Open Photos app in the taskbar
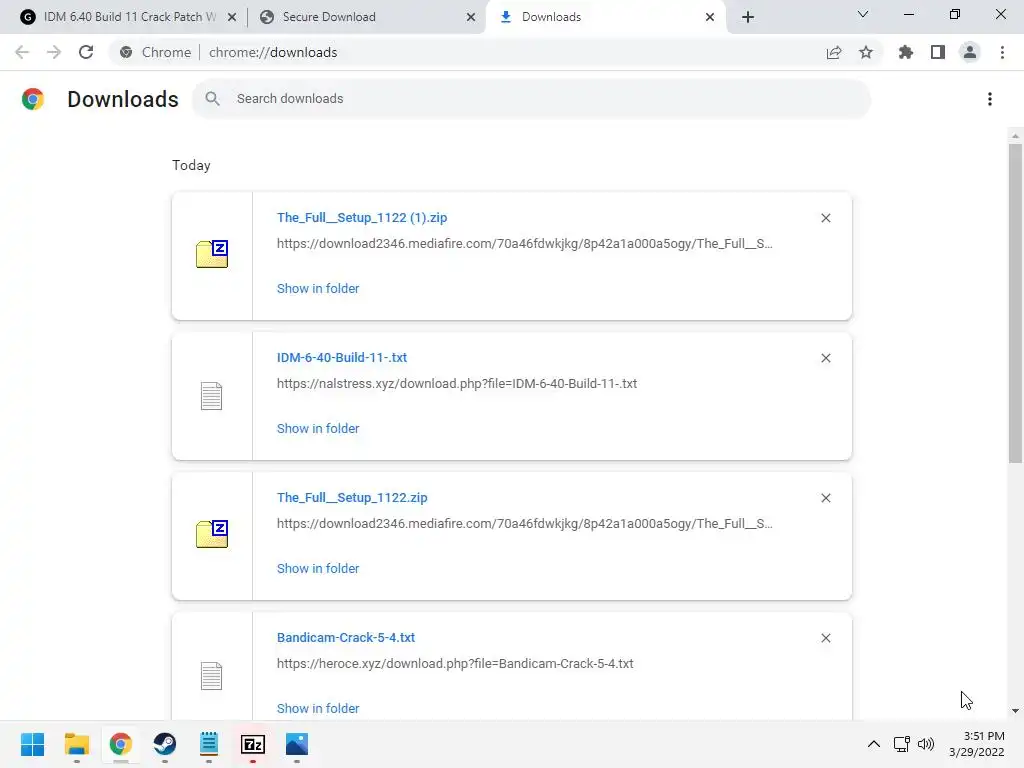The image size is (1024, 768). [296, 744]
